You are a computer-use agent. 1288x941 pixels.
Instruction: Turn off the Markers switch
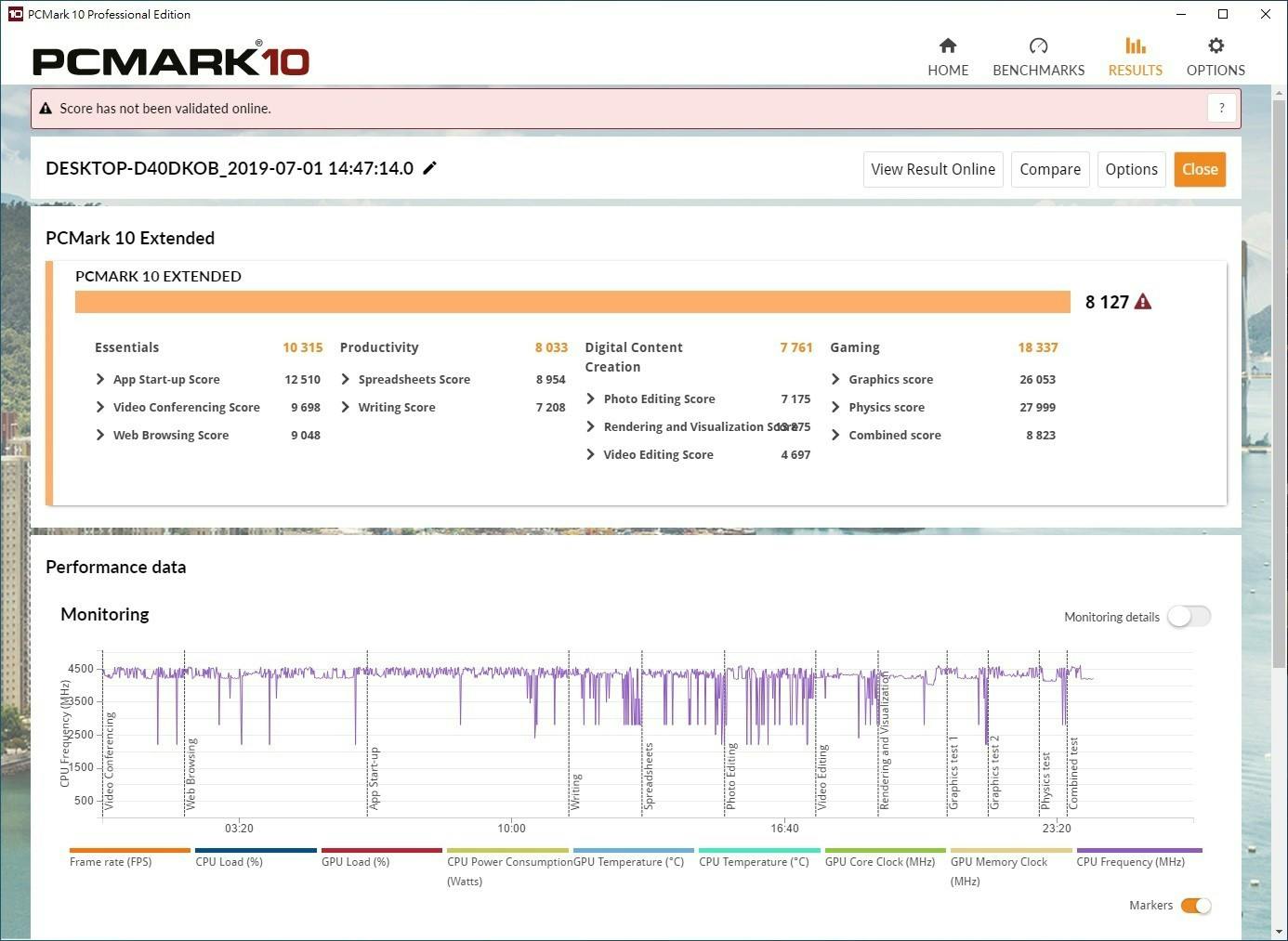click(x=1196, y=906)
